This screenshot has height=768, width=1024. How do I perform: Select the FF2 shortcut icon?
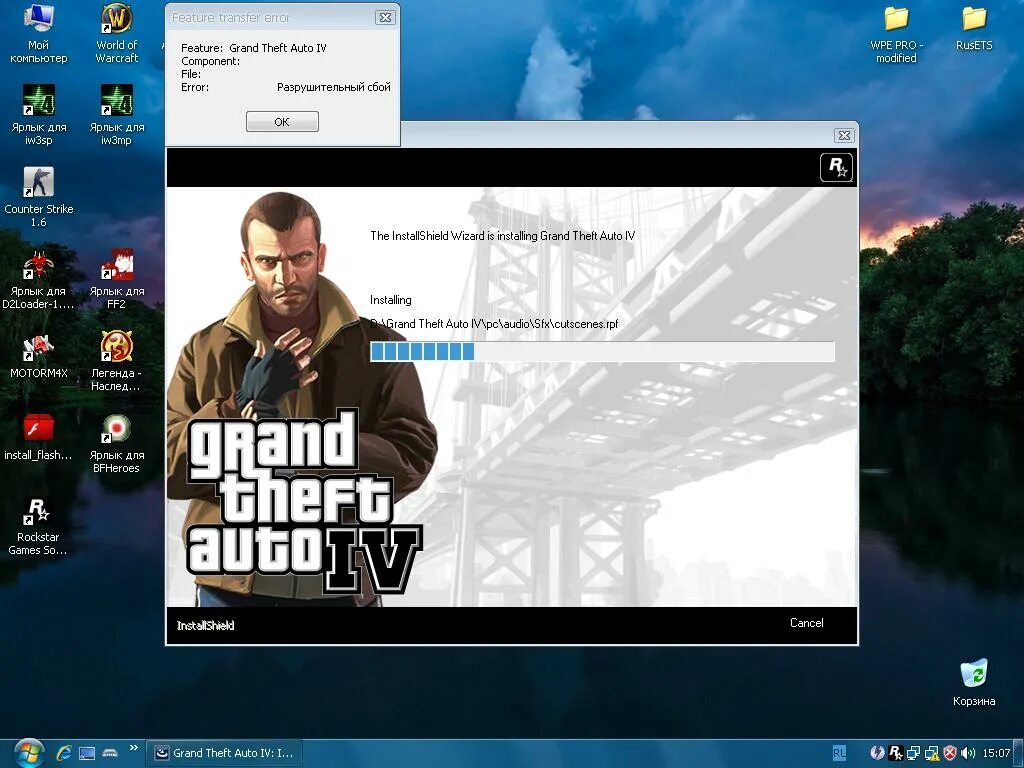click(x=116, y=279)
